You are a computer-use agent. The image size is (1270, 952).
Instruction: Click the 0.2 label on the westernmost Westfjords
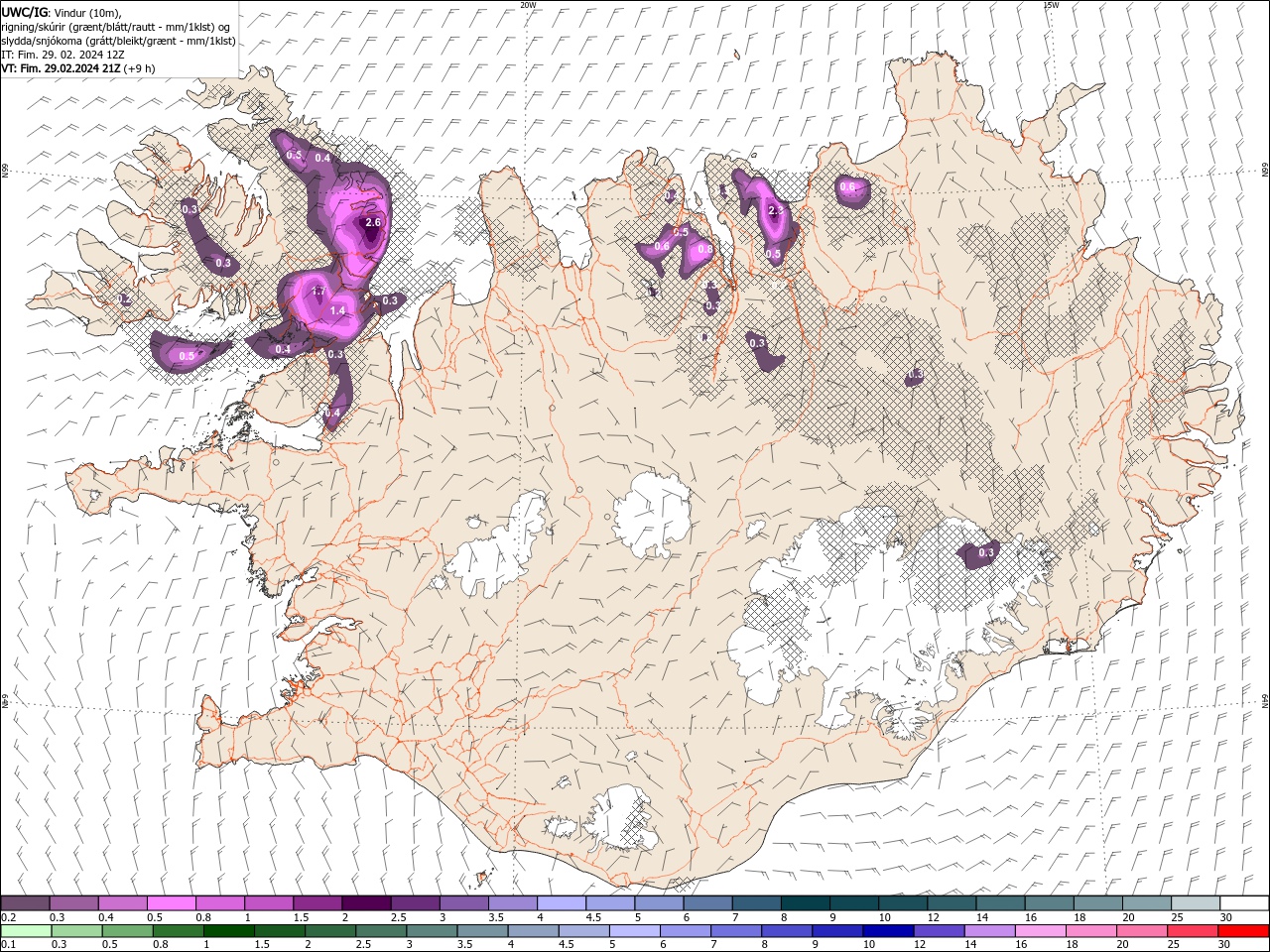pos(124,298)
